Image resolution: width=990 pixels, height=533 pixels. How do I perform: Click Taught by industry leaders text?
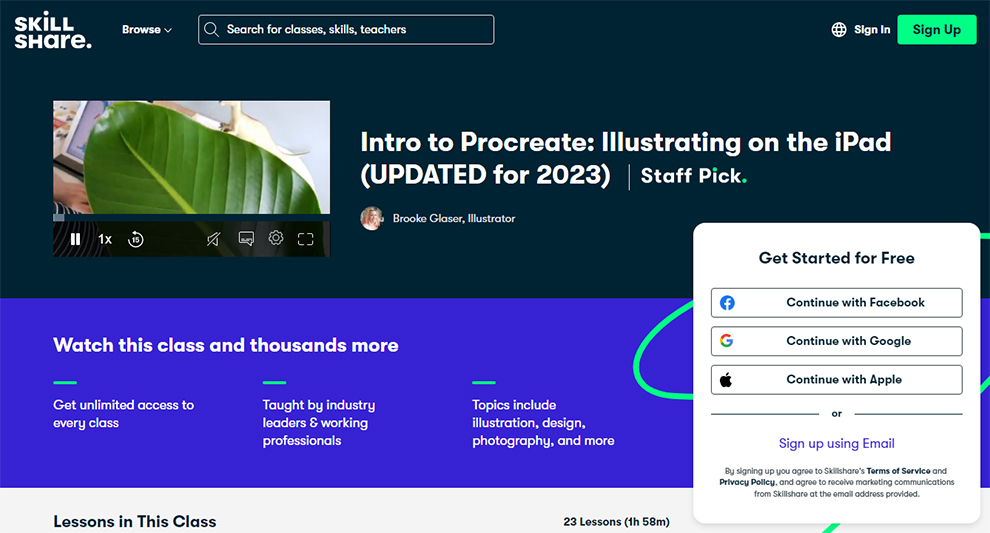pos(319,422)
